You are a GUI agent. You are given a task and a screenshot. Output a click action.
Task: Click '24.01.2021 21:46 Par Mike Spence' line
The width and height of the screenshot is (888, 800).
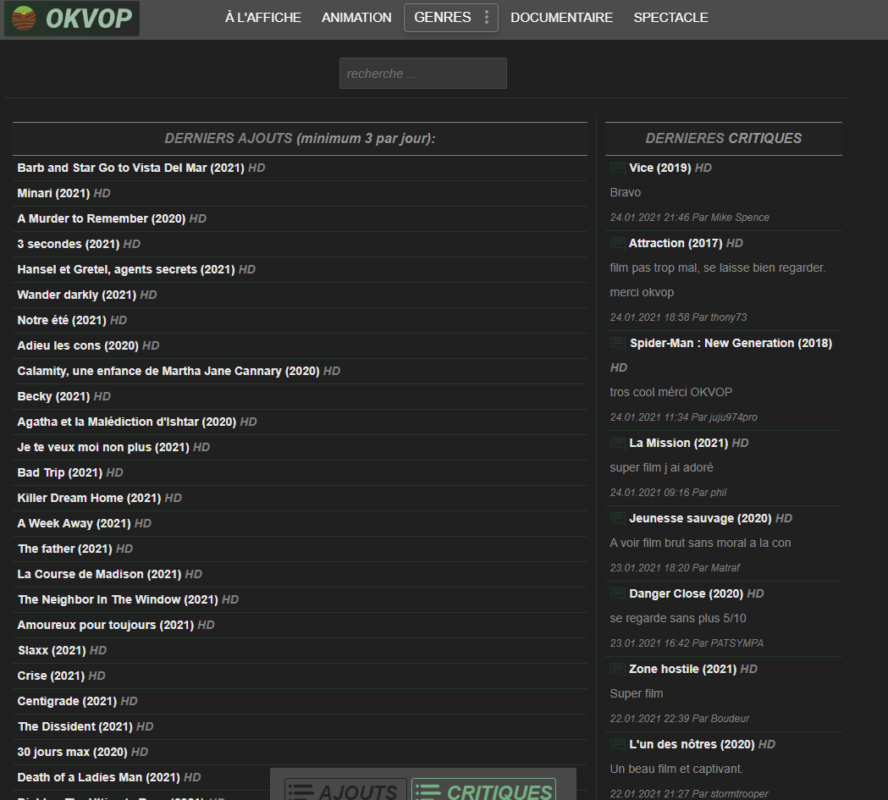tap(689, 217)
